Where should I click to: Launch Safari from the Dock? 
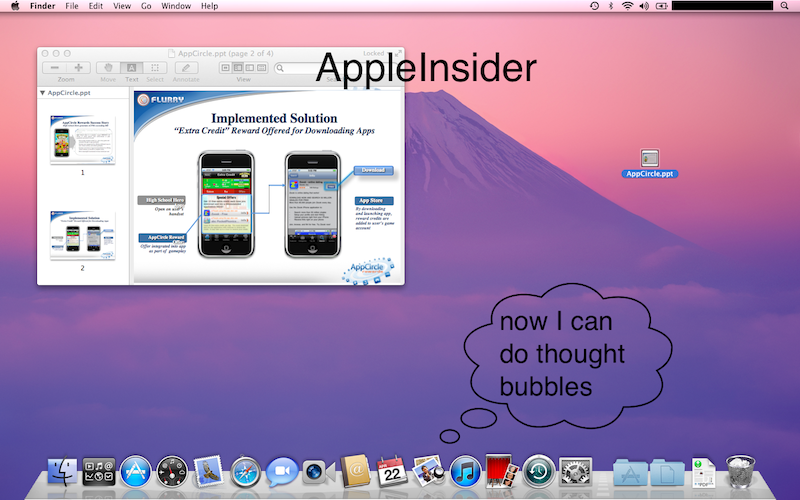pyautogui.click(x=245, y=471)
